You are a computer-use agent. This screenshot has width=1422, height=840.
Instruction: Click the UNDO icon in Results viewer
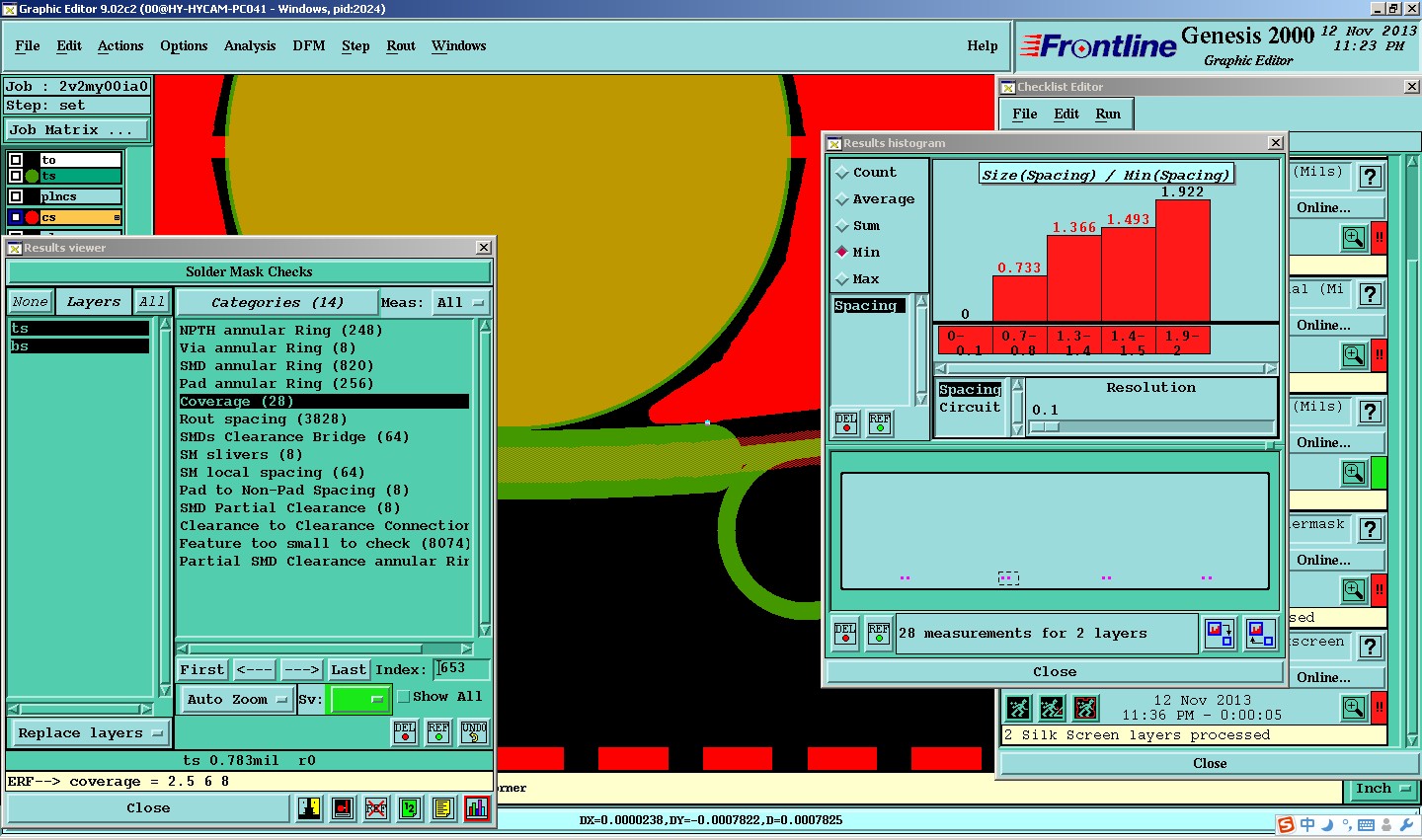[x=473, y=731]
